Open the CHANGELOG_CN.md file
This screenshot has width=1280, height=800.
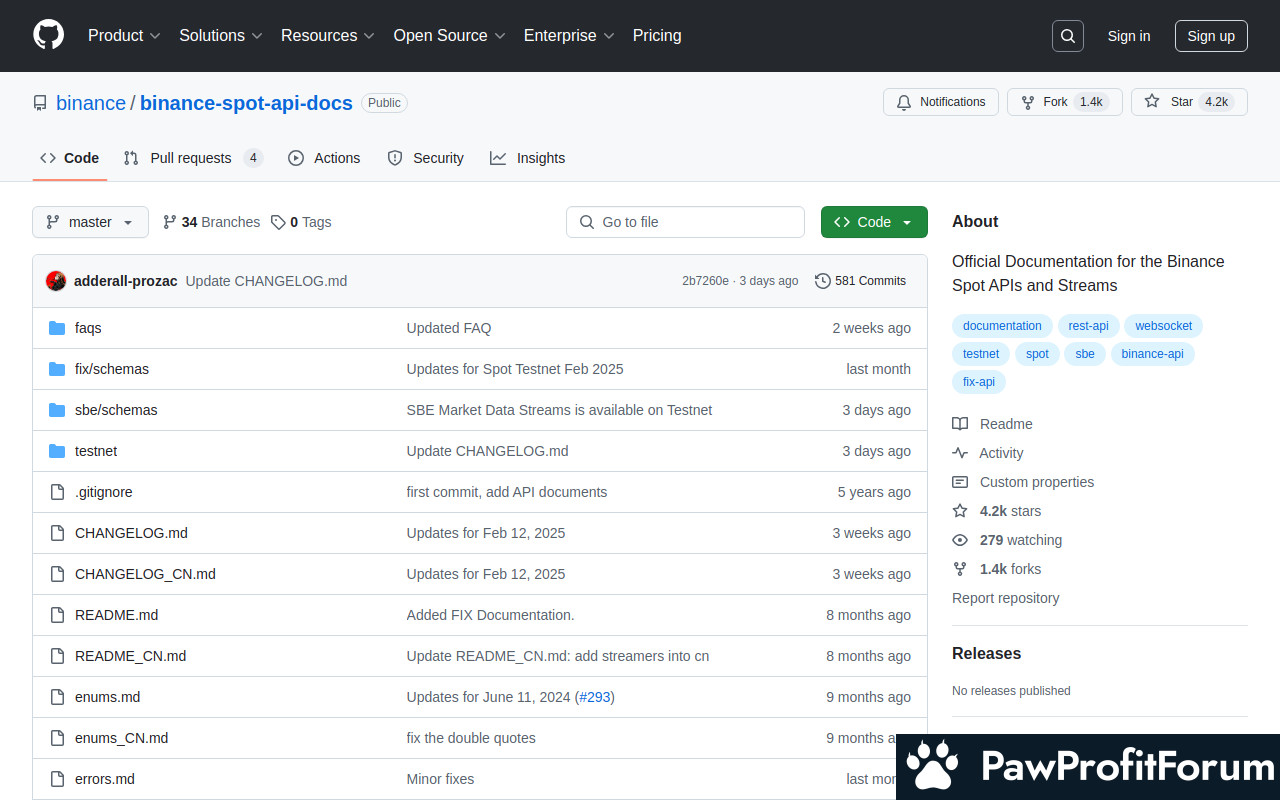[x=145, y=574]
